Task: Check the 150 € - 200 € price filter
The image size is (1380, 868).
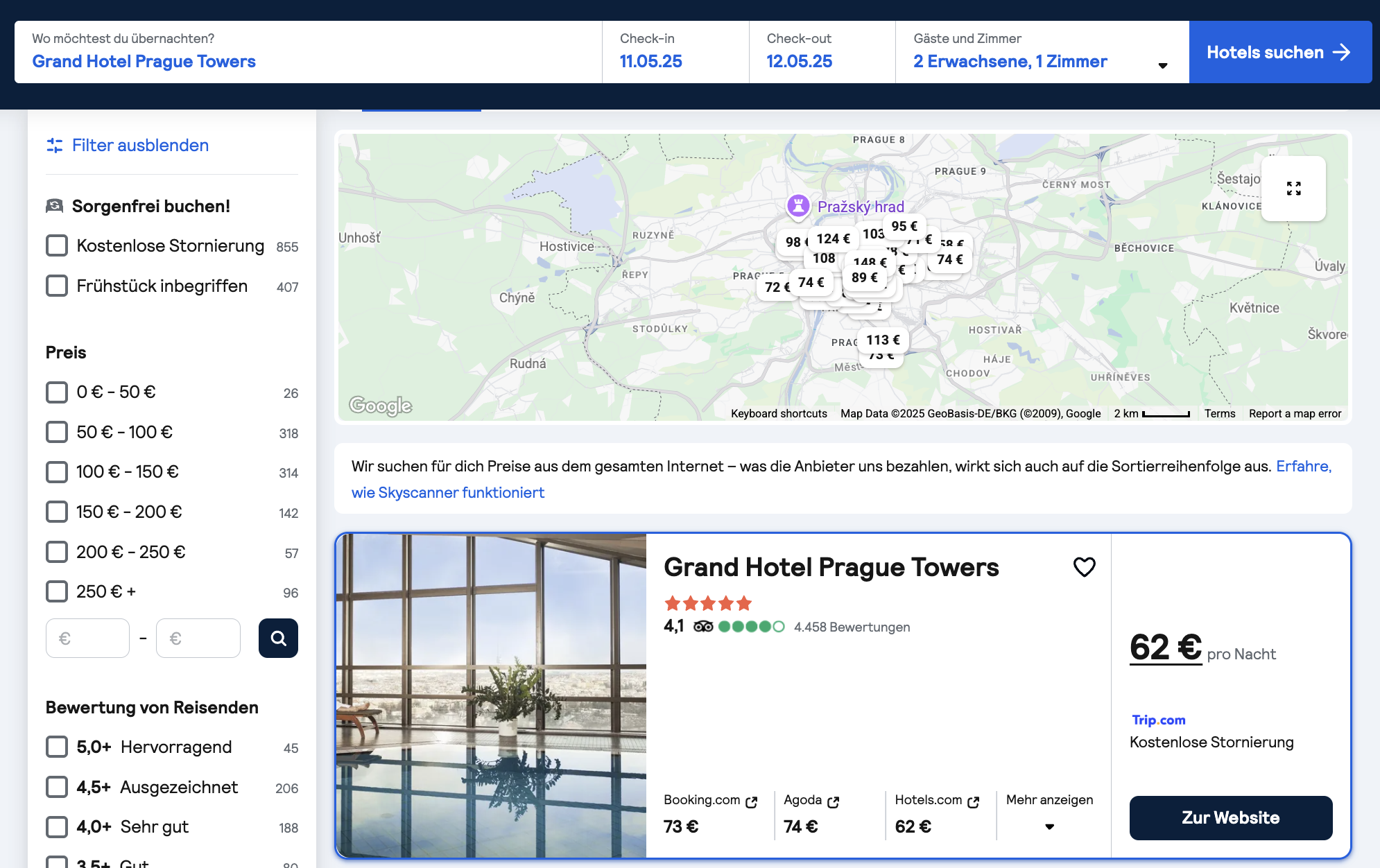Action: coord(57,512)
